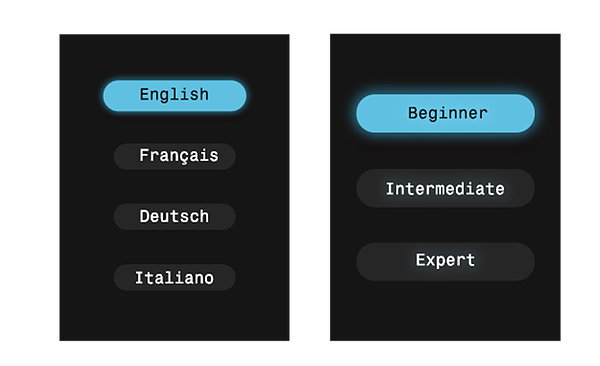This screenshot has height=366, width=600.
Task: Click the Italian language entry
Action: point(174,277)
